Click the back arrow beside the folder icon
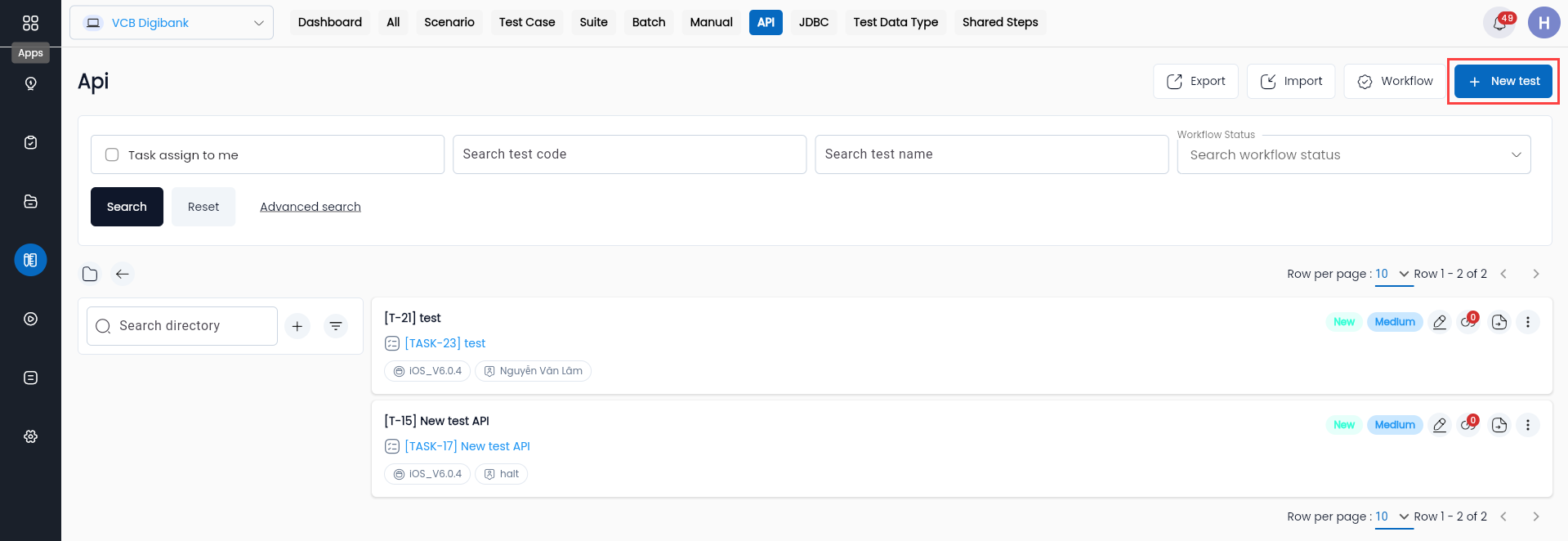 pyautogui.click(x=123, y=274)
